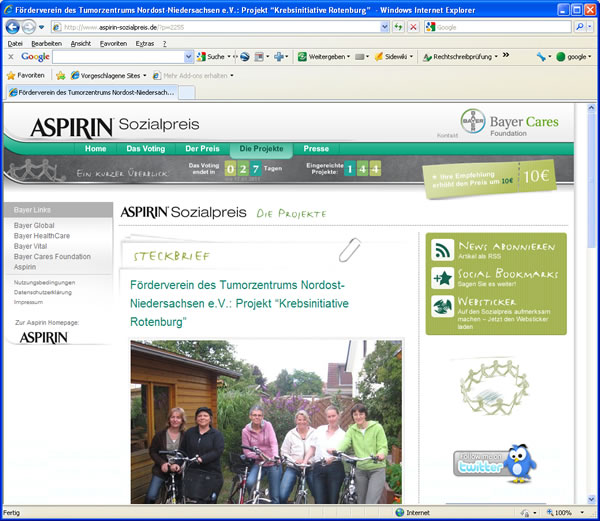Open the 100% zoom level dropdown
The width and height of the screenshot is (600, 521).
582,513
